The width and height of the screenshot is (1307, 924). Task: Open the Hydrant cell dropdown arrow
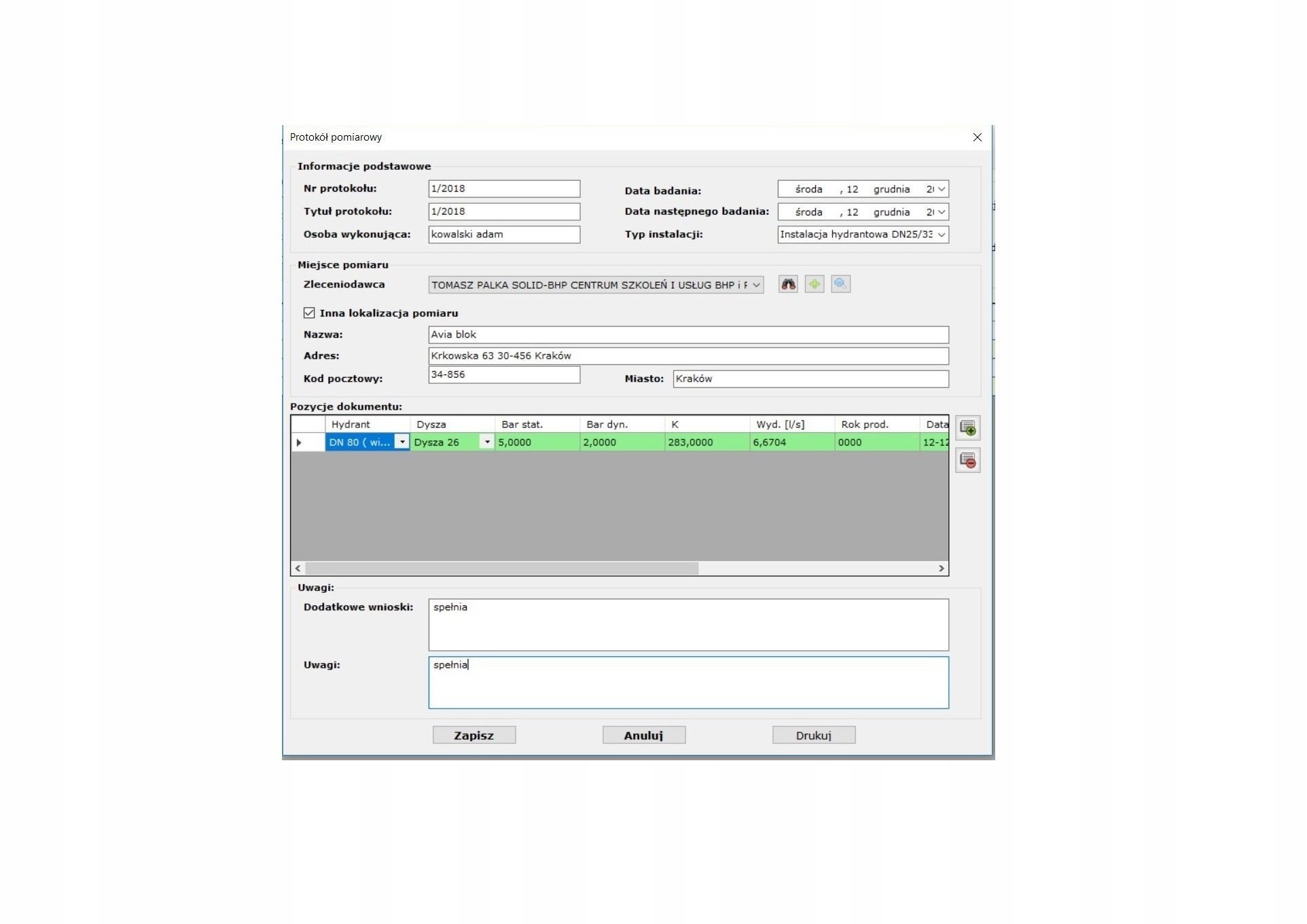(402, 442)
